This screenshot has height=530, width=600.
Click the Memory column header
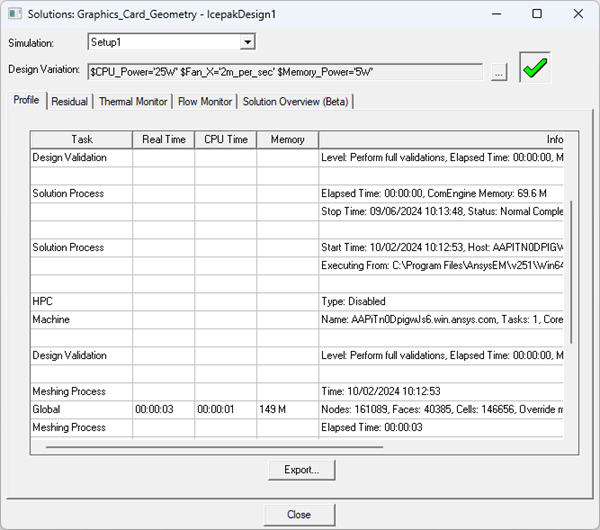[x=287, y=139]
